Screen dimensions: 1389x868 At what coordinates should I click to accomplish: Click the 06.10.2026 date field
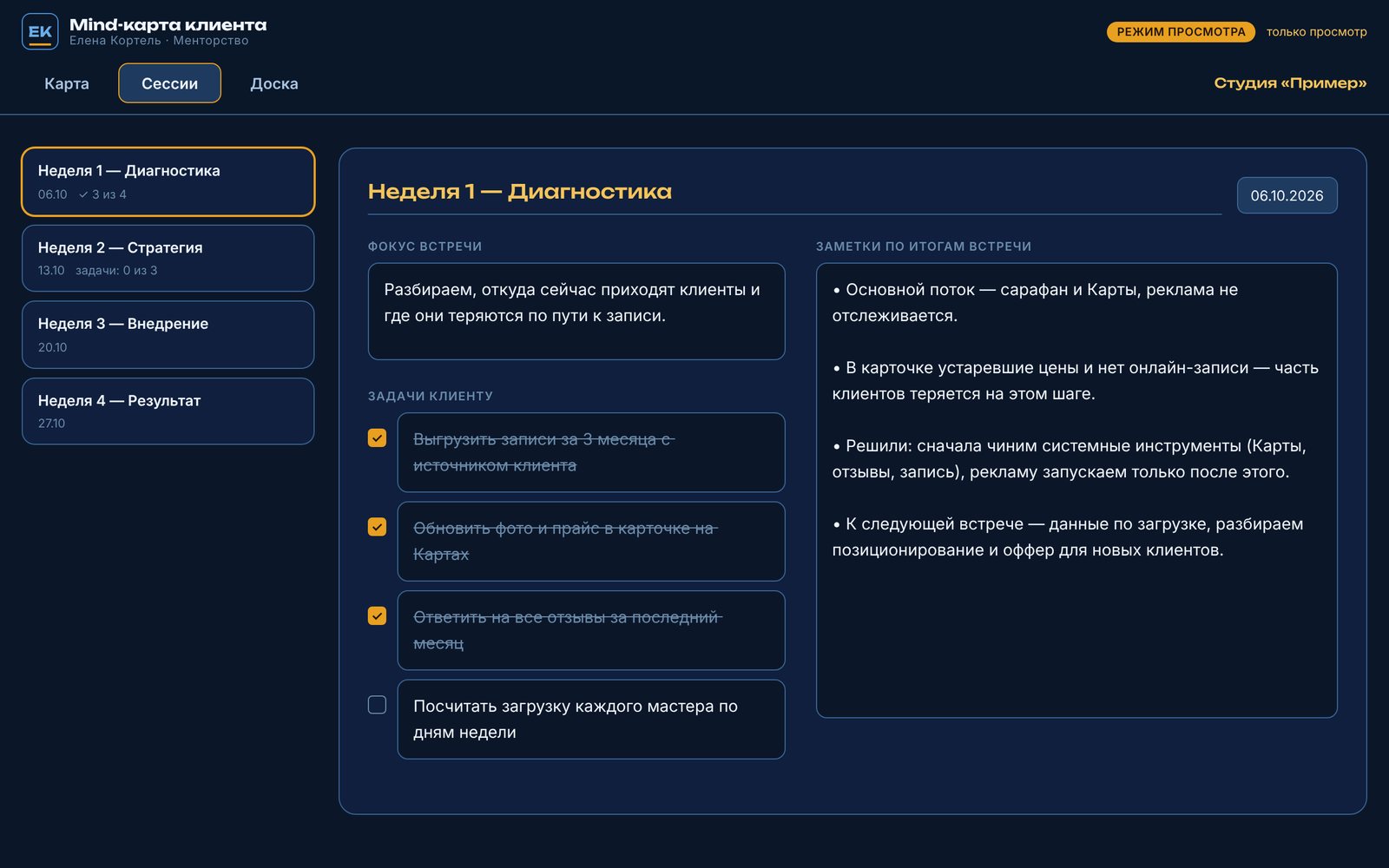(x=1287, y=195)
